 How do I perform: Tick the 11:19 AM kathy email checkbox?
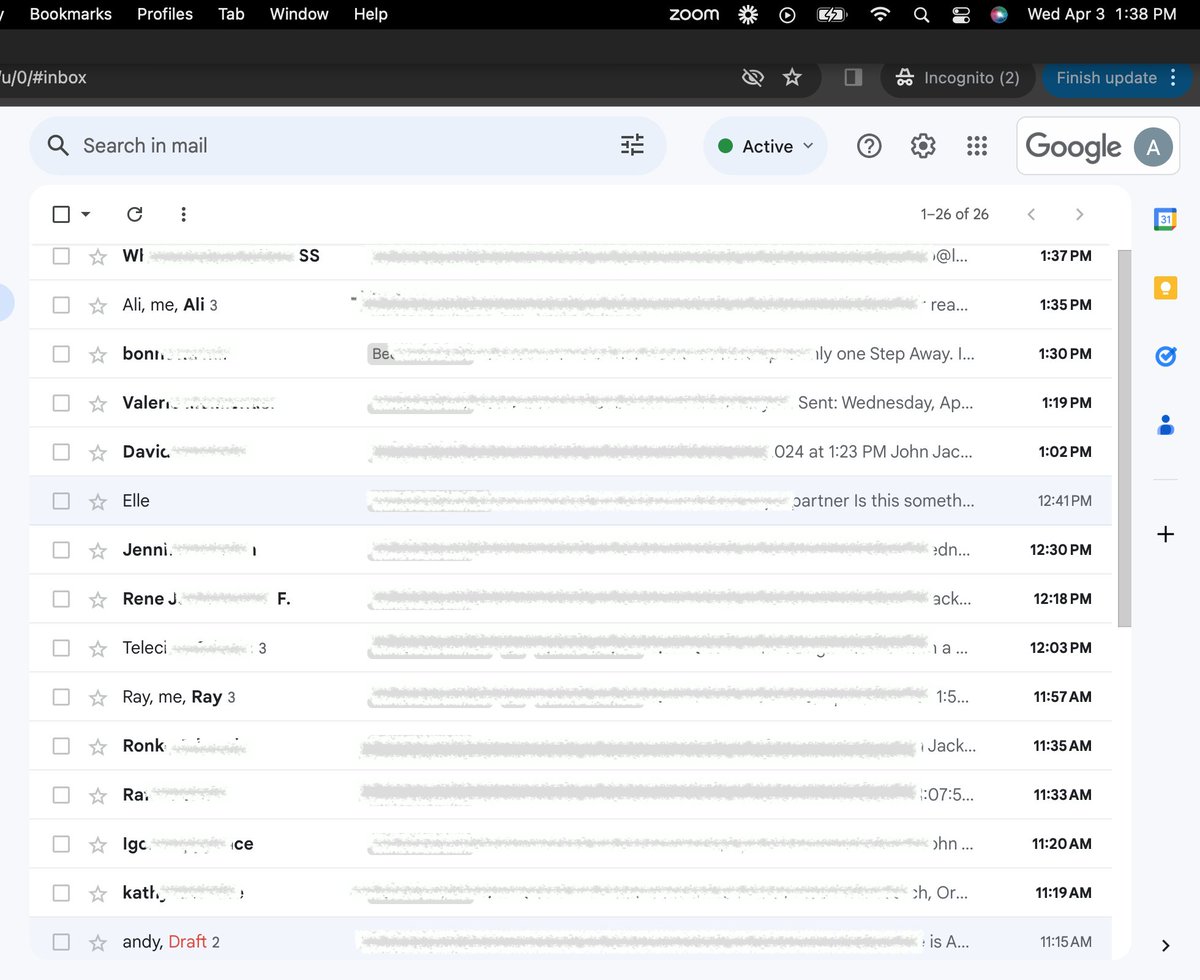[x=61, y=893]
